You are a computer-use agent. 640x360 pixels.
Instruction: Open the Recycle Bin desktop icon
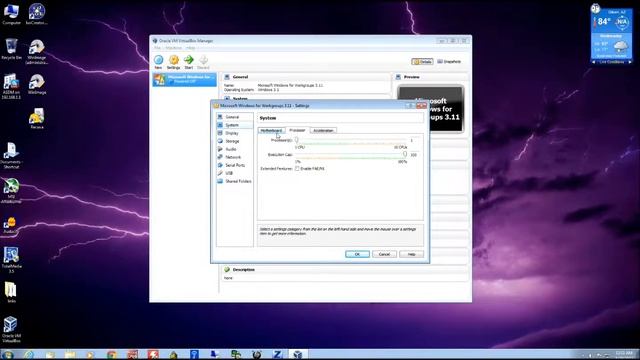(11, 49)
